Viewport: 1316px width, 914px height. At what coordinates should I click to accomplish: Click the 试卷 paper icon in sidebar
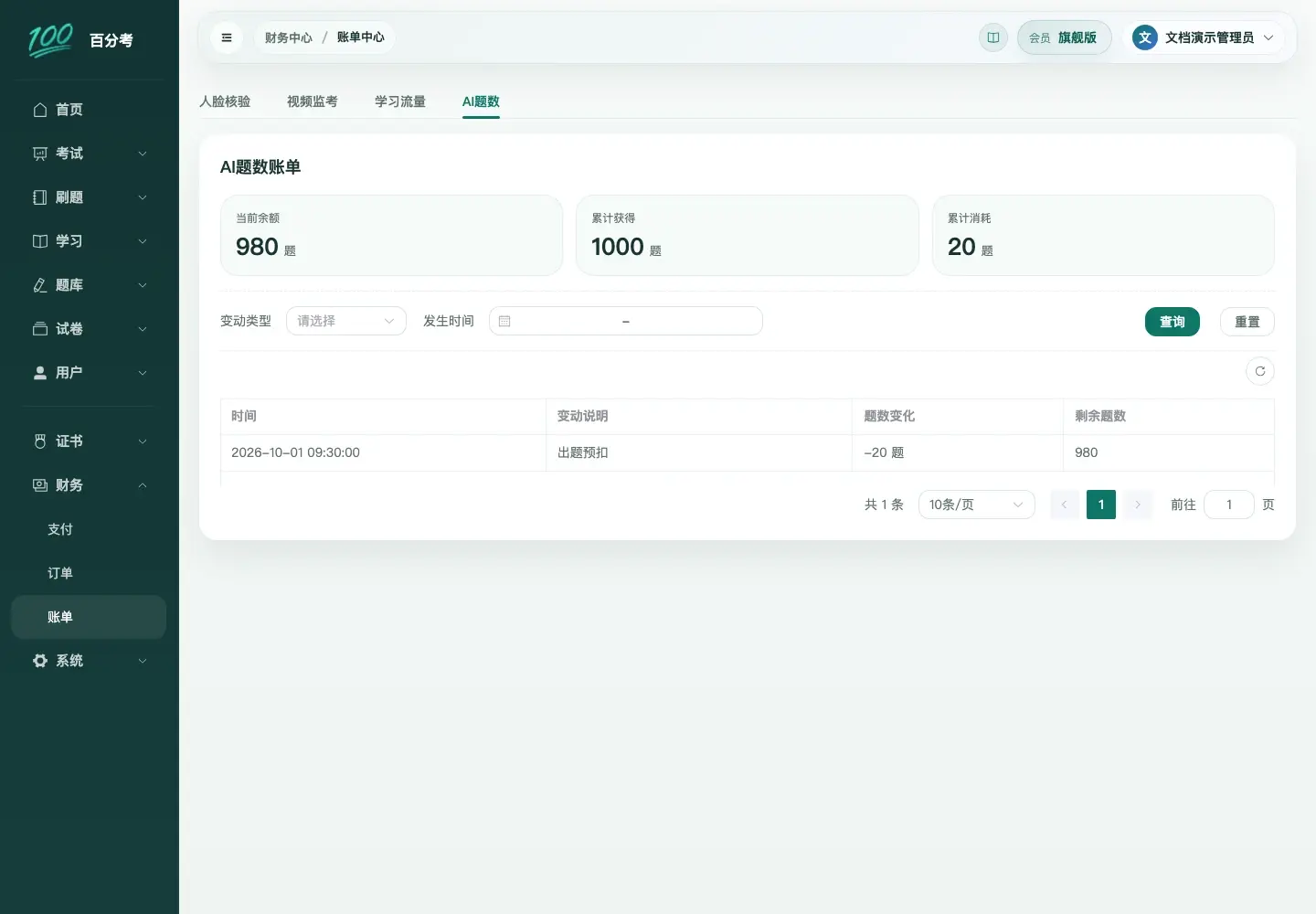click(40, 329)
